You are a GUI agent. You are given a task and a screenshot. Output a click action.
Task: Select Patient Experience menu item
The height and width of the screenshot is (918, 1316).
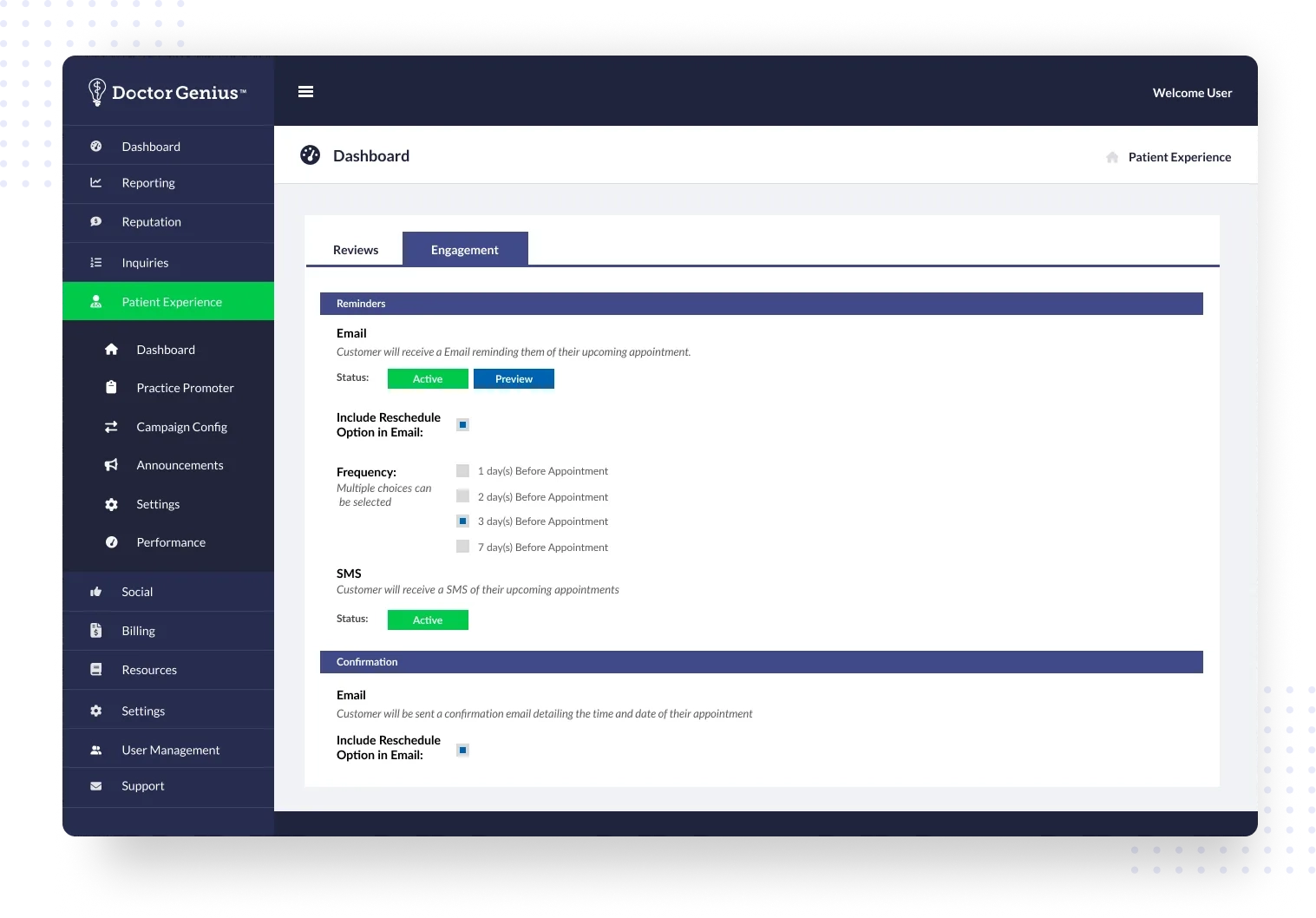(x=168, y=301)
